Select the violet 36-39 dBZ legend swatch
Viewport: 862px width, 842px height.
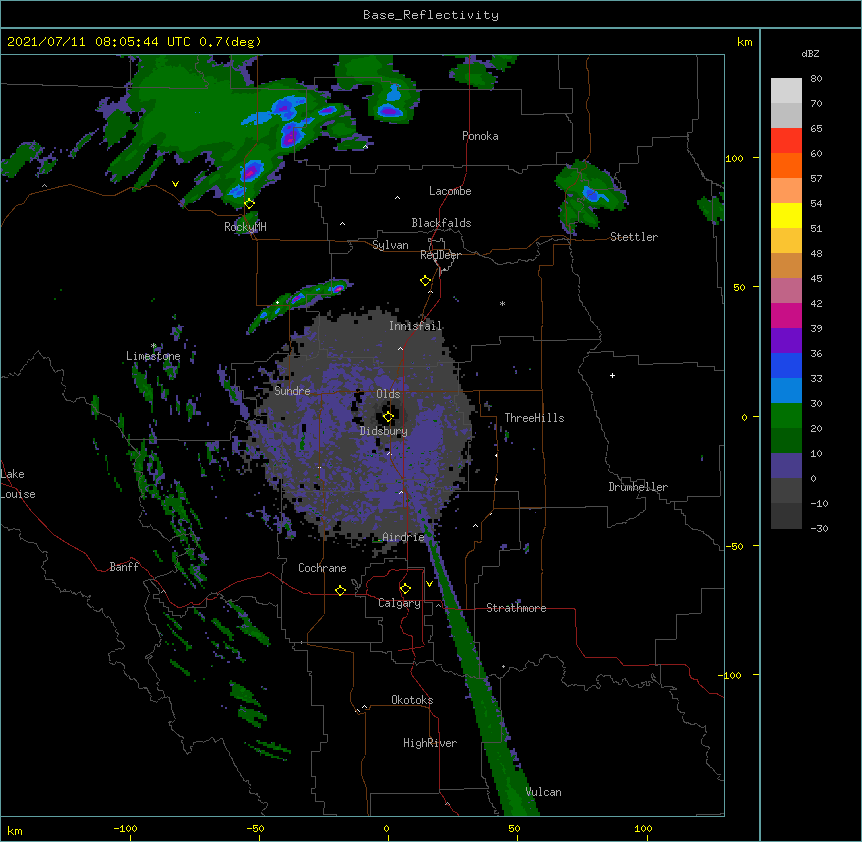tap(786, 341)
